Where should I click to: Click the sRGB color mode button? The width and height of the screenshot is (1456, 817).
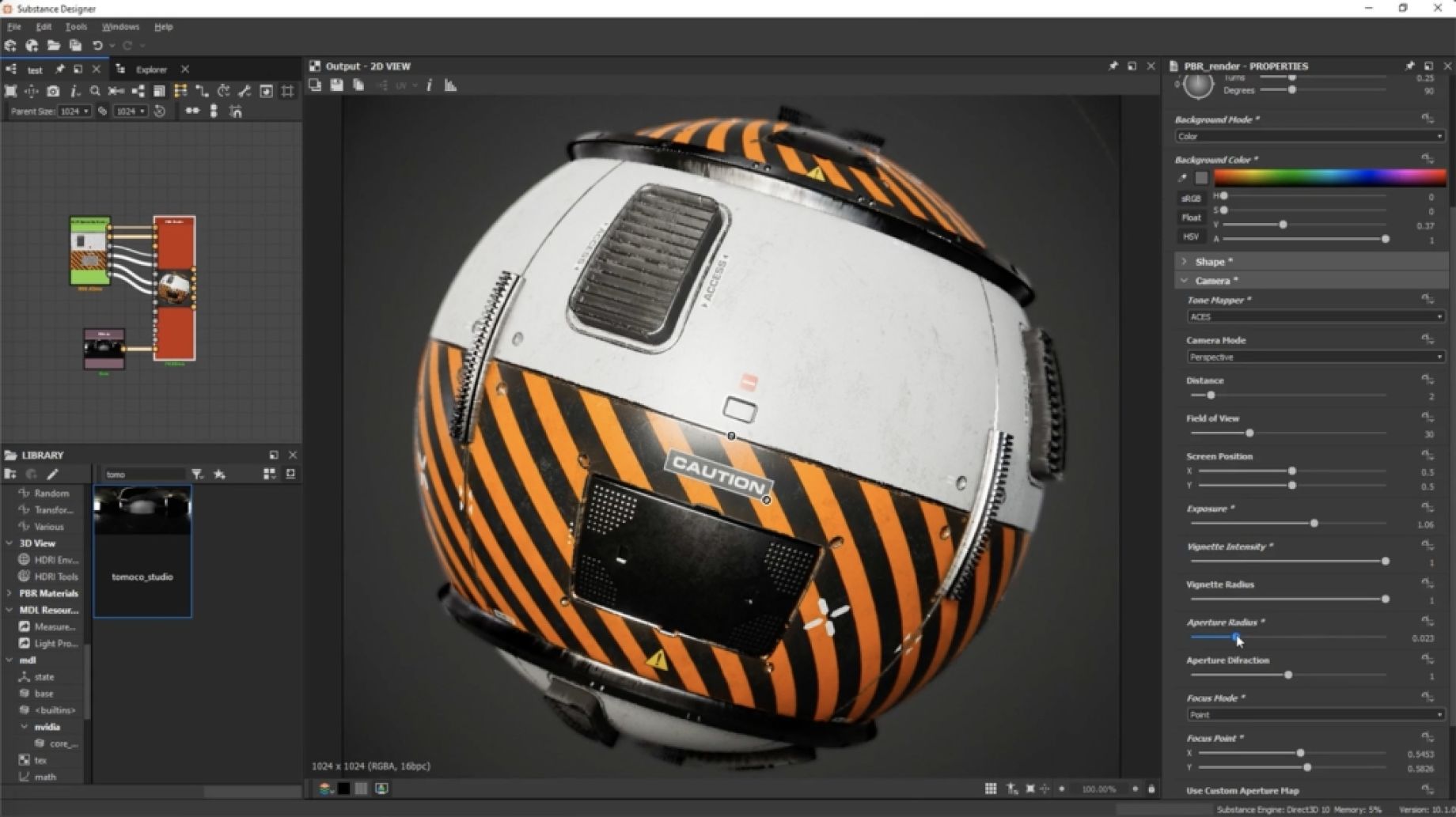[1191, 199]
